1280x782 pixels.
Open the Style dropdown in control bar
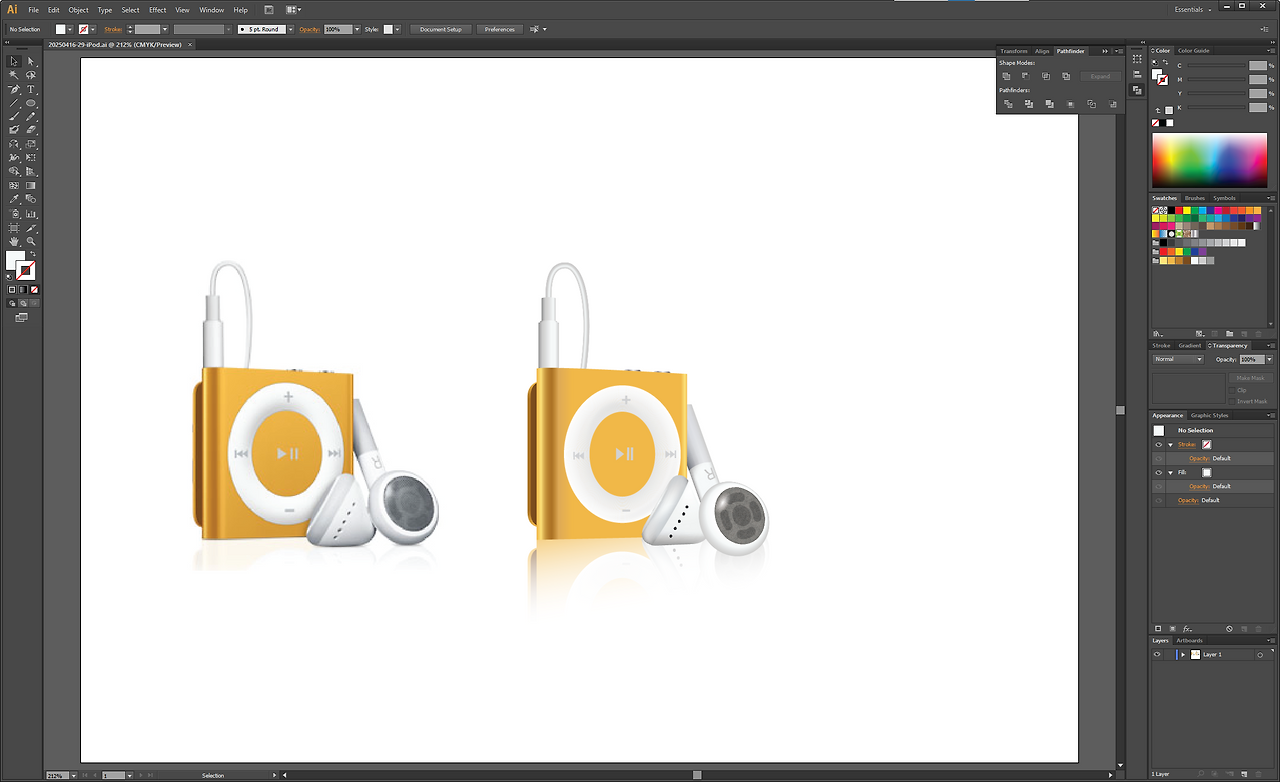pyautogui.click(x=397, y=29)
